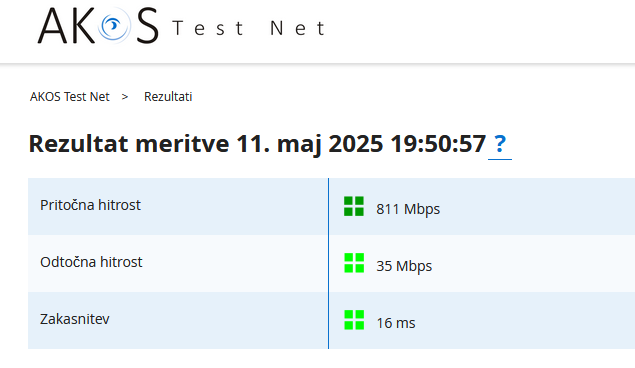635x368 pixels.
Task: Select the Rezultati breadcrumb item
Action: tap(168, 97)
